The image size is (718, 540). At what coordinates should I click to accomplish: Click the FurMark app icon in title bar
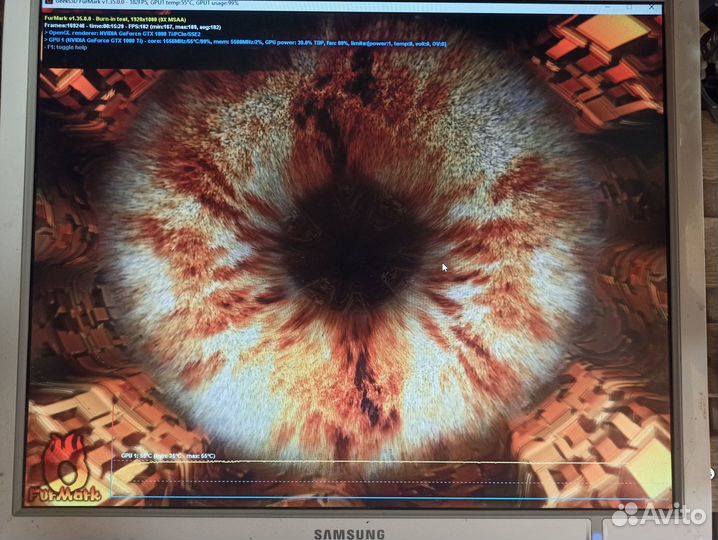(x=48, y=4)
